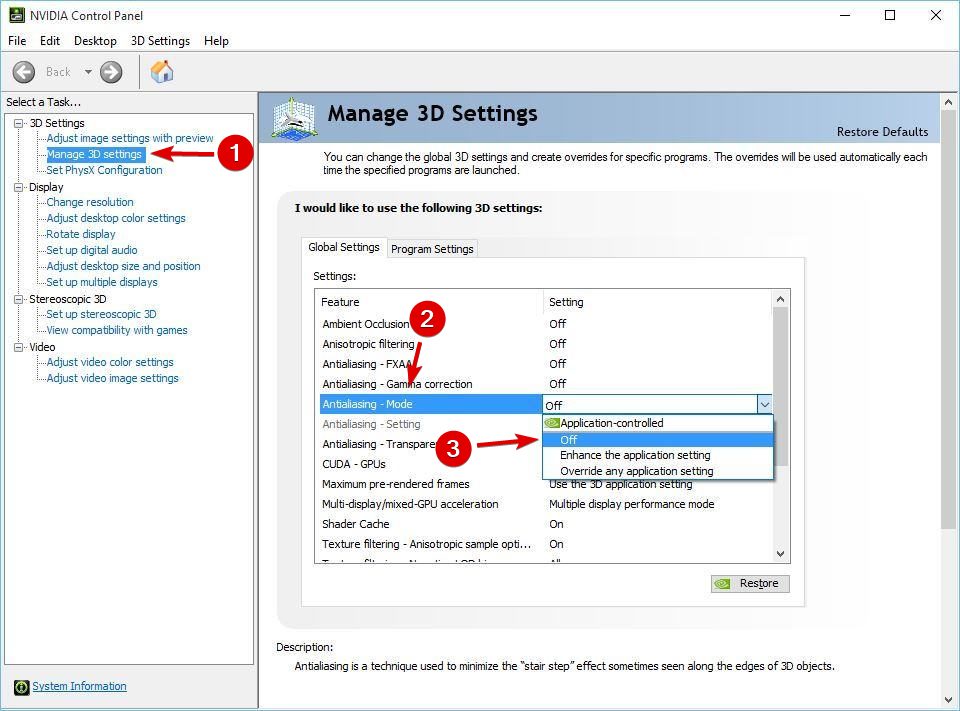Open the Desktop menu

pyautogui.click(x=95, y=41)
